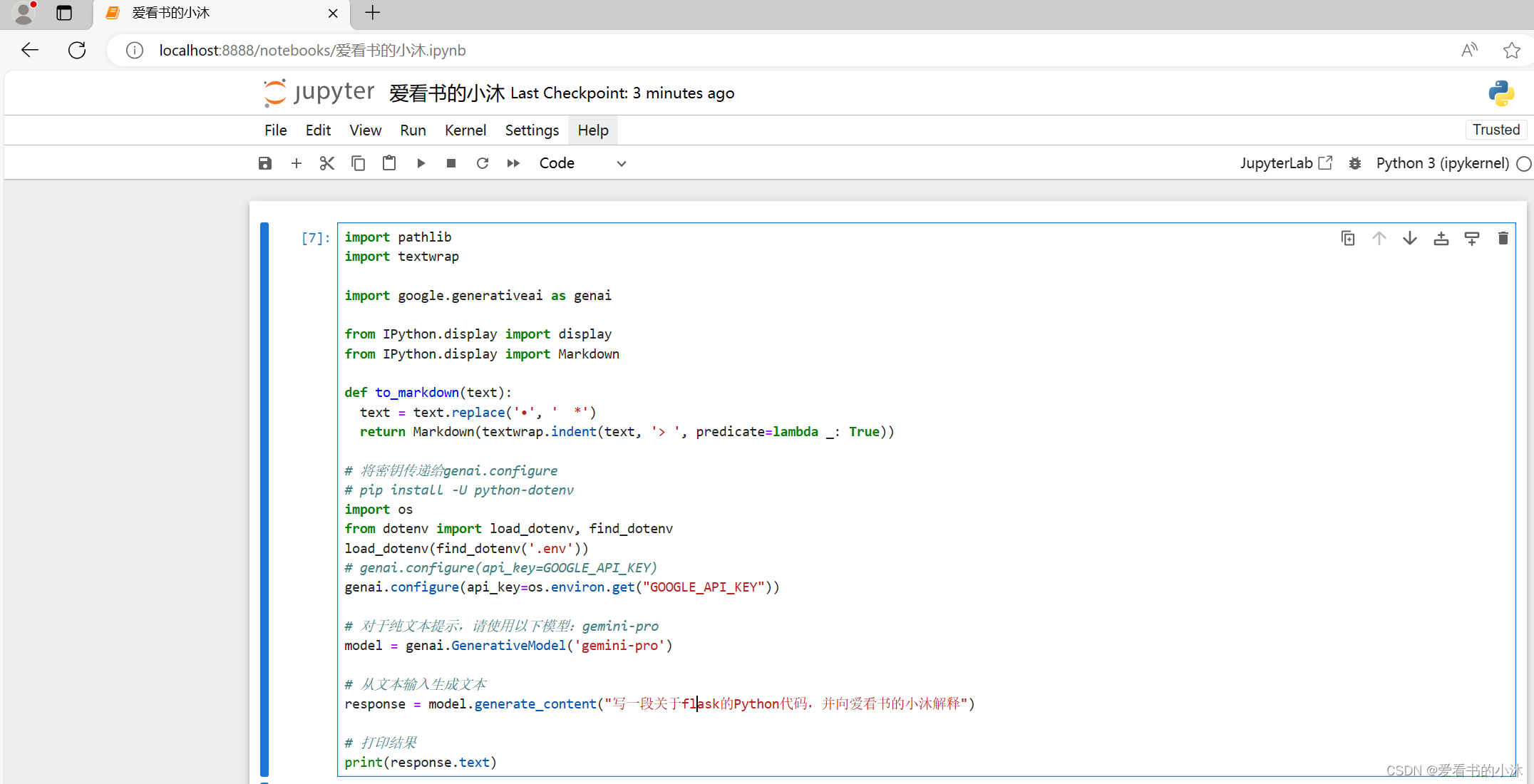Click the genai.configure api_key line
Image resolution: width=1534 pixels, height=784 pixels.
562,587
